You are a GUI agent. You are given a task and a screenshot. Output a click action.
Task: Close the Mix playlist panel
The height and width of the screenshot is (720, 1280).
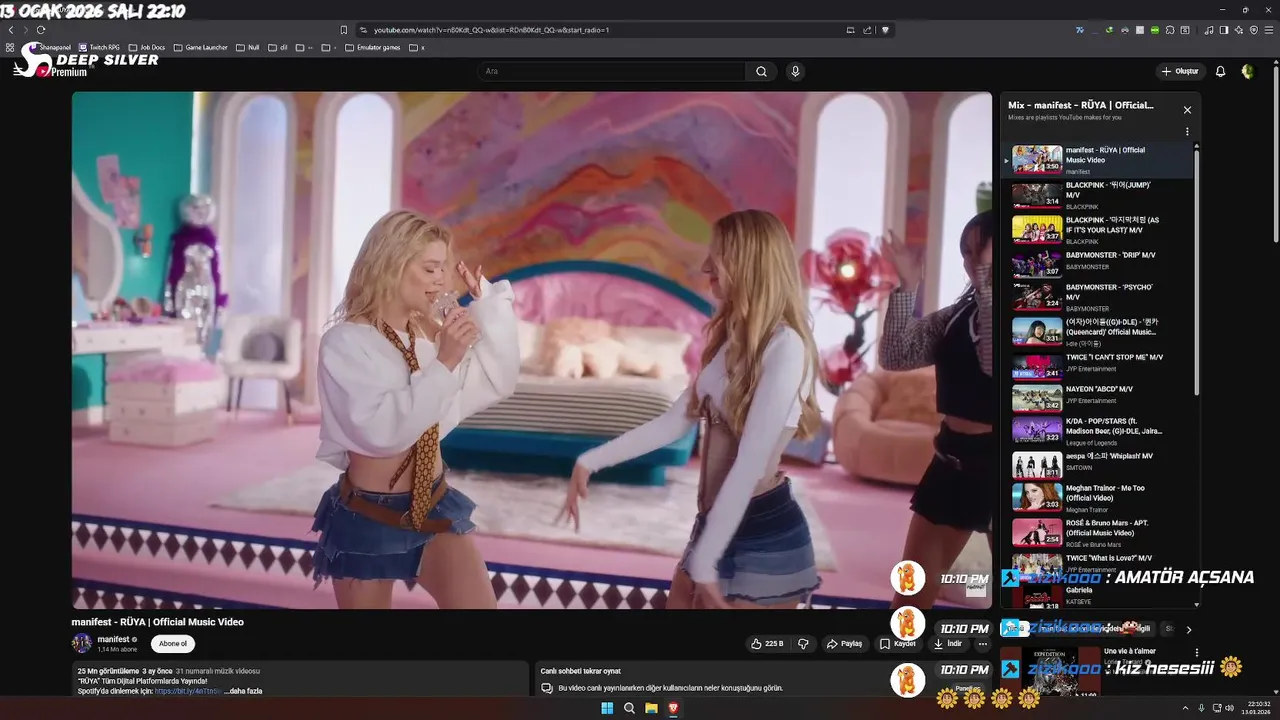pyautogui.click(x=1187, y=110)
